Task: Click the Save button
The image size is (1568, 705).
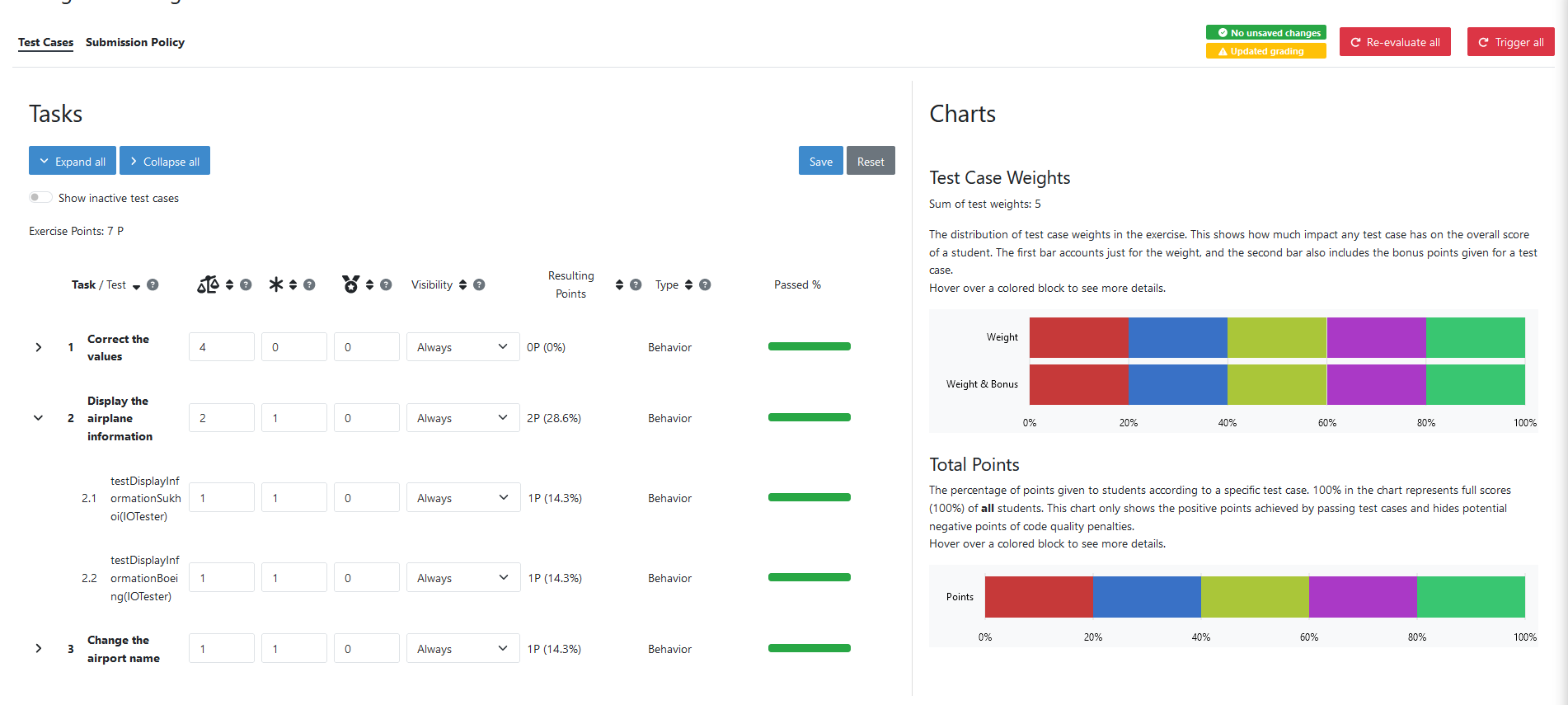Action: click(x=820, y=161)
